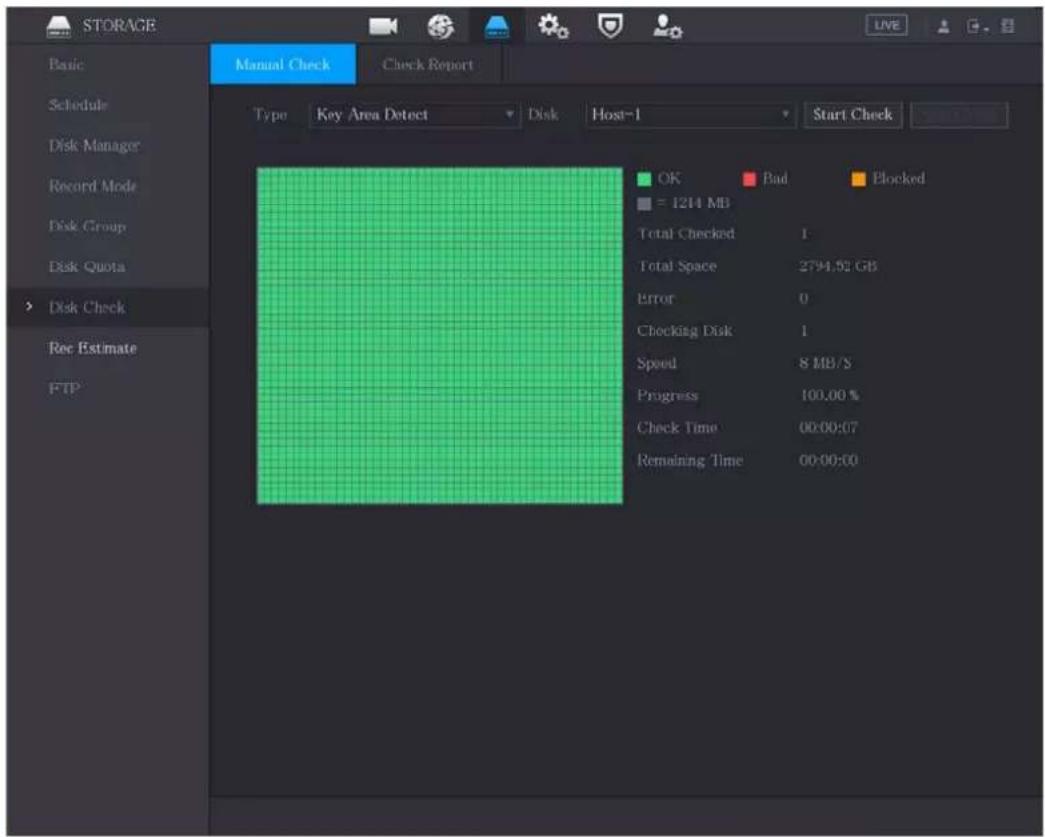This screenshot has width=1045, height=837.
Task: Open the System gear settings icon
Action: click(x=553, y=26)
